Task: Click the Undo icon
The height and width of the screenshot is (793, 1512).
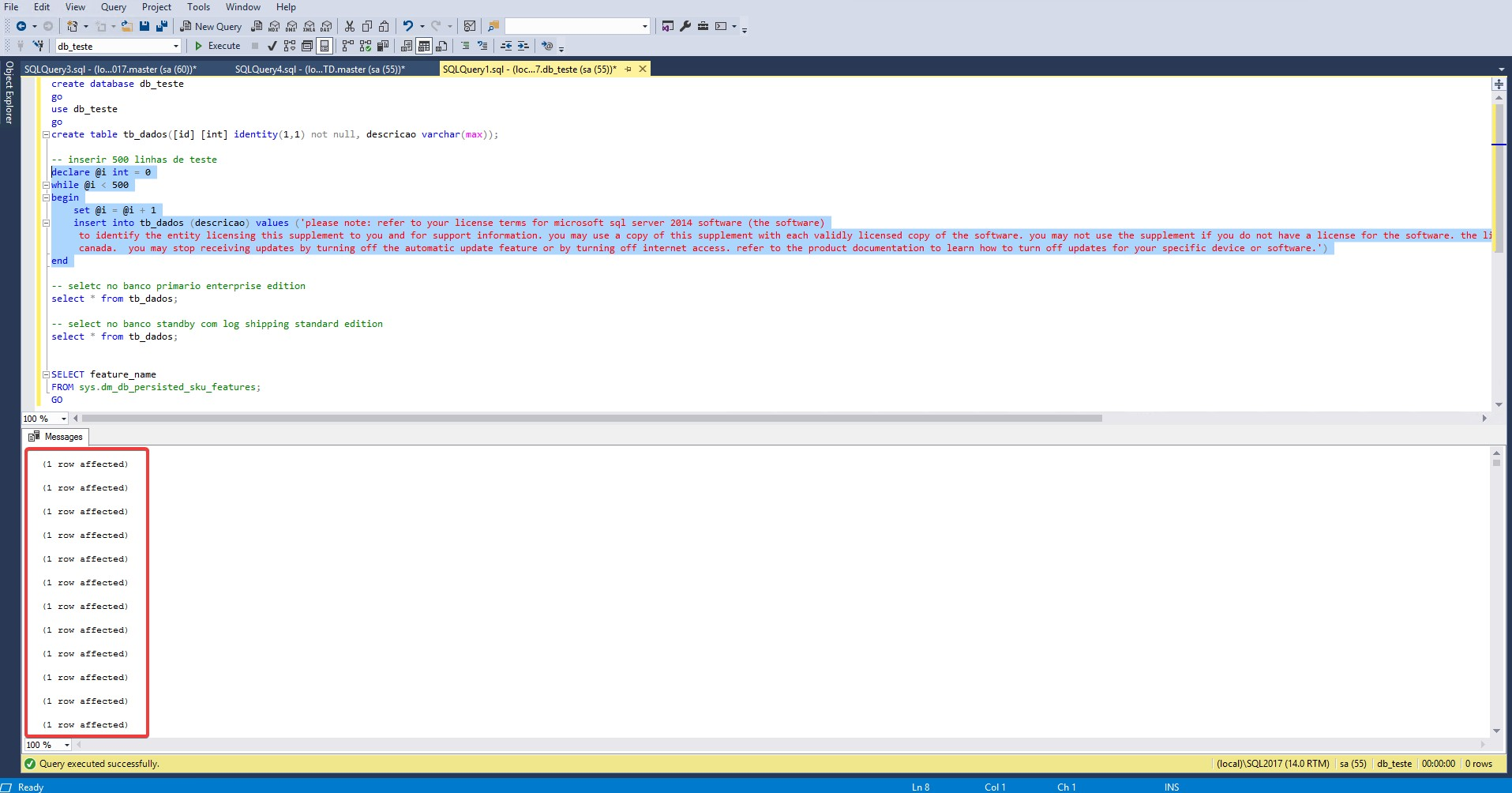Action: pyautogui.click(x=408, y=26)
